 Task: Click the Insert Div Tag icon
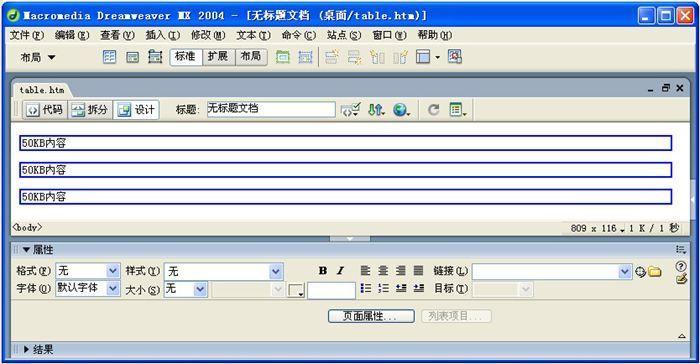(133, 57)
